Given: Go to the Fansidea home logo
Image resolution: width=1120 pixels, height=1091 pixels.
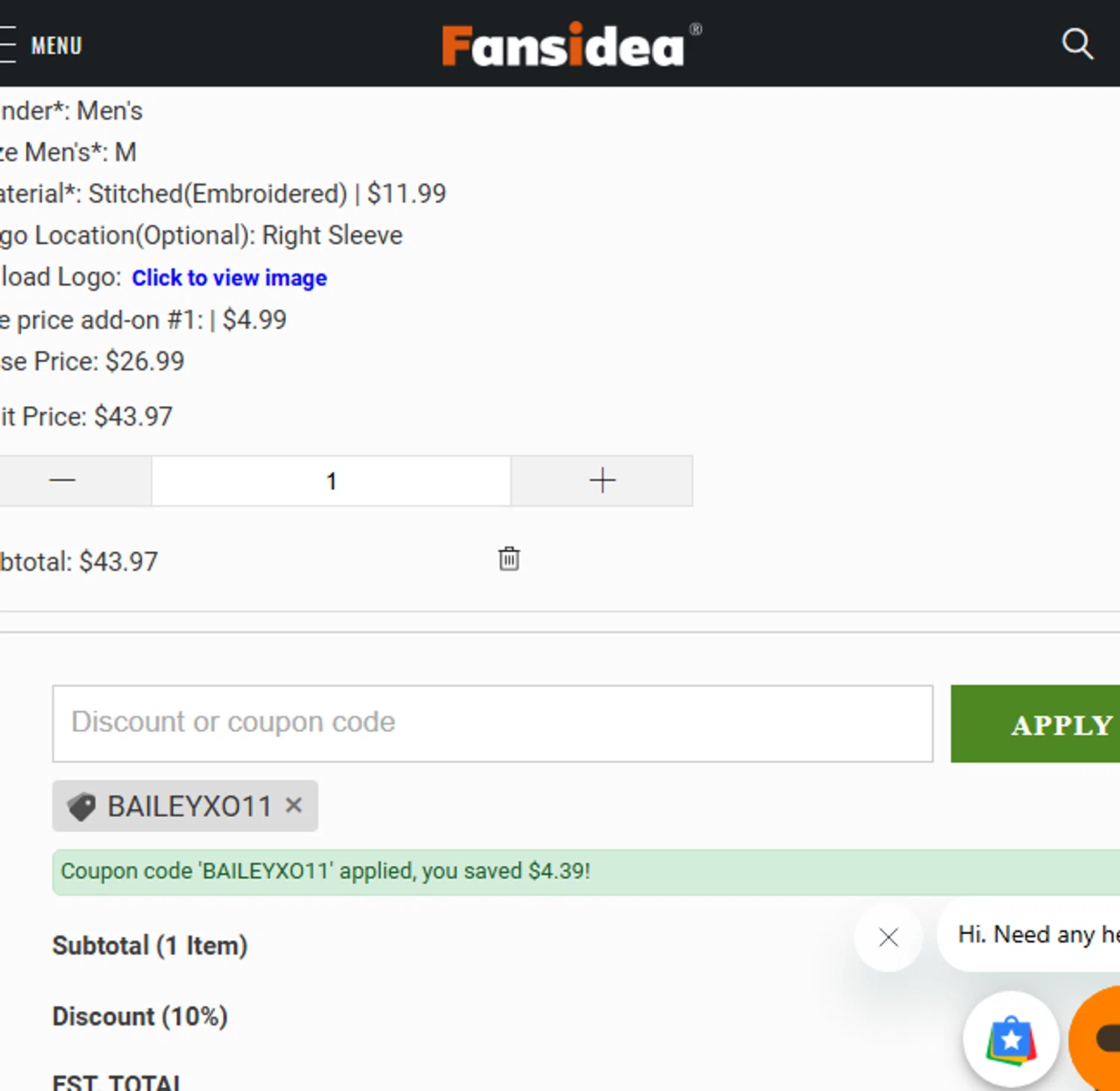Looking at the screenshot, I should click(x=563, y=46).
